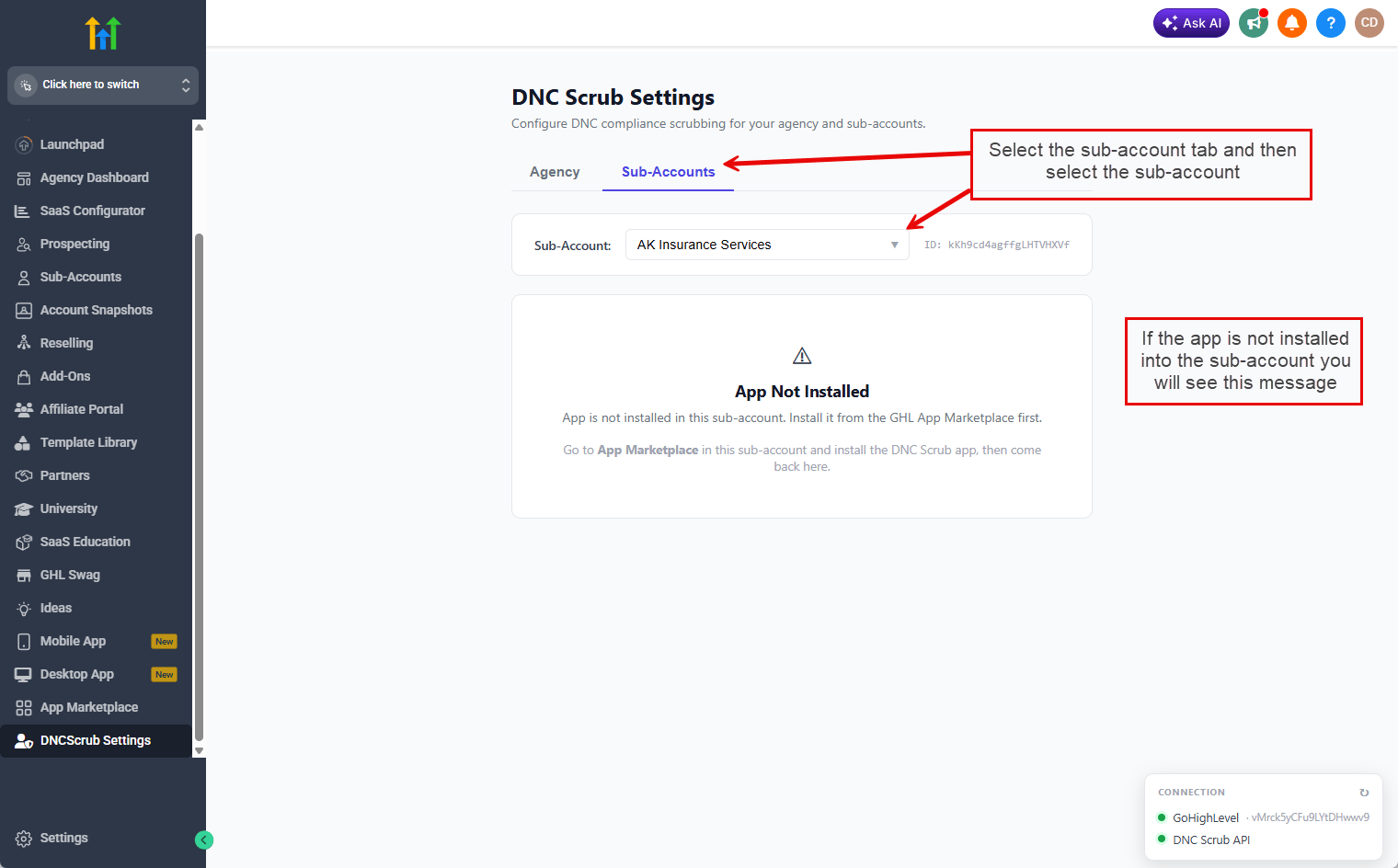
Task: Click the announcements megaphone icon
Action: click(x=1254, y=23)
